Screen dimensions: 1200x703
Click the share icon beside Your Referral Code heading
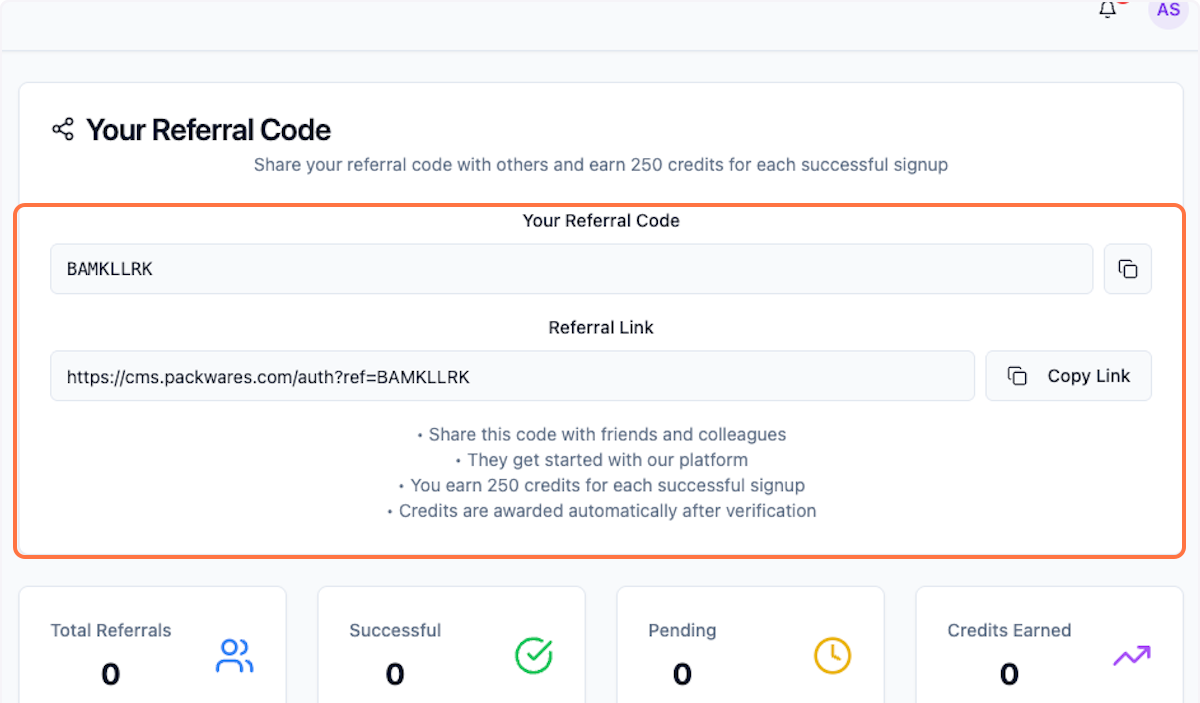tap(62, 129)
